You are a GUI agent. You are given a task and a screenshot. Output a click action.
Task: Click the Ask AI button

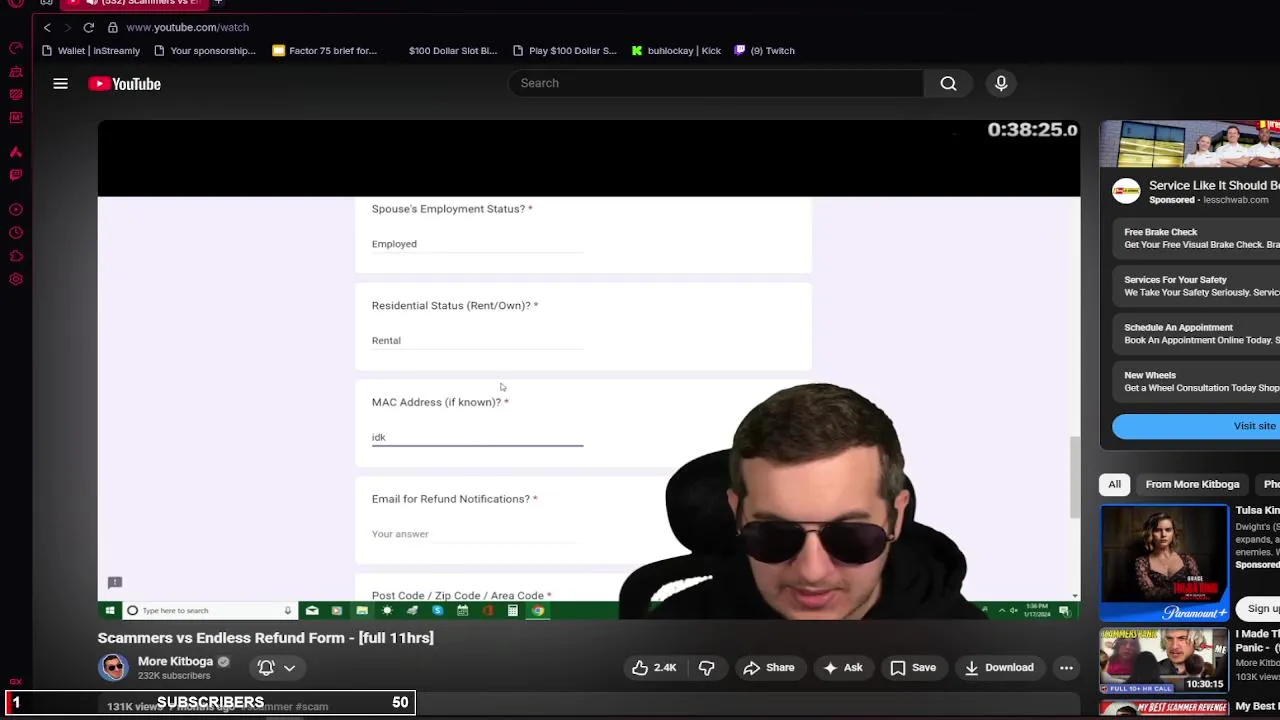[x=841, y=667]
